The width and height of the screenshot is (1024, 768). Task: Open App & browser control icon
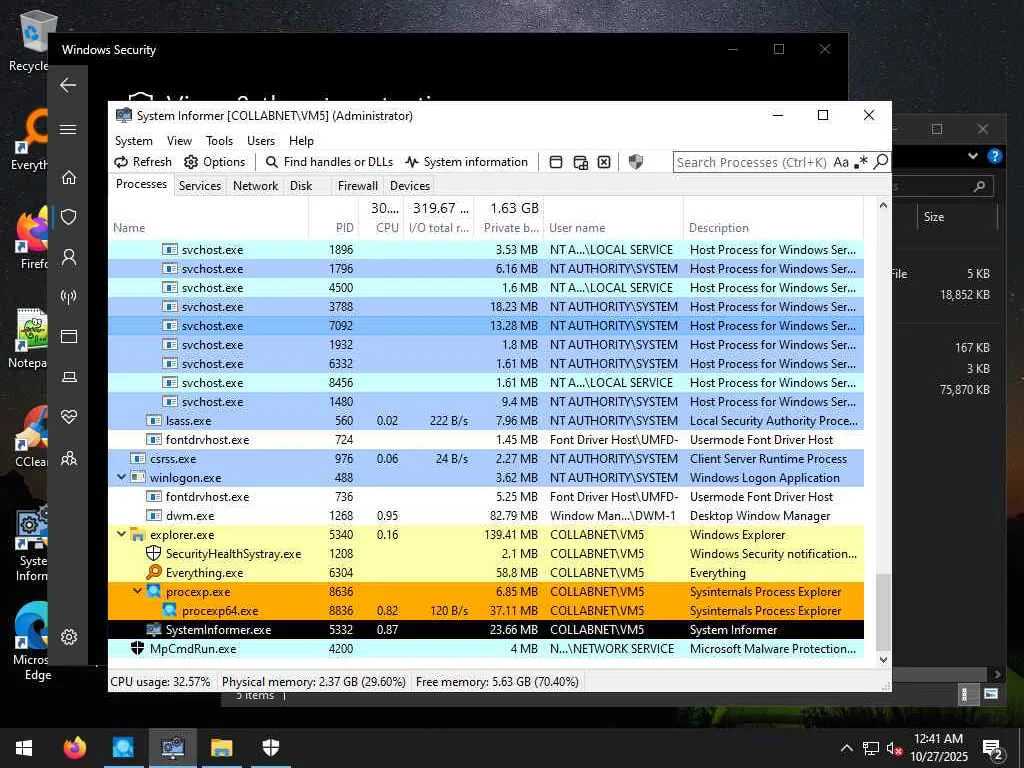[69, 336]
